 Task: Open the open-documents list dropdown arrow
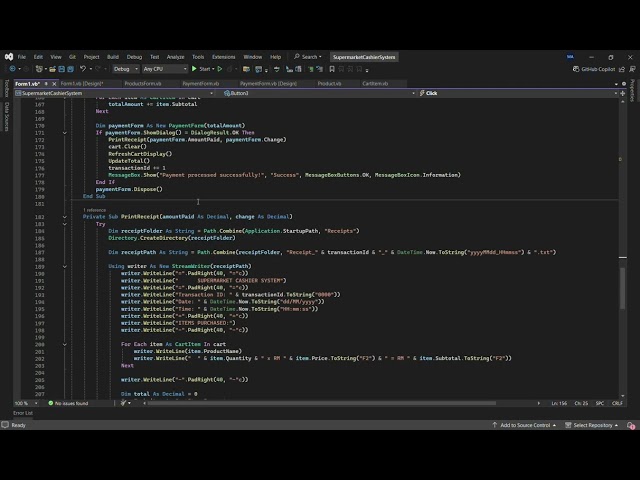click(x=616, y=84)
